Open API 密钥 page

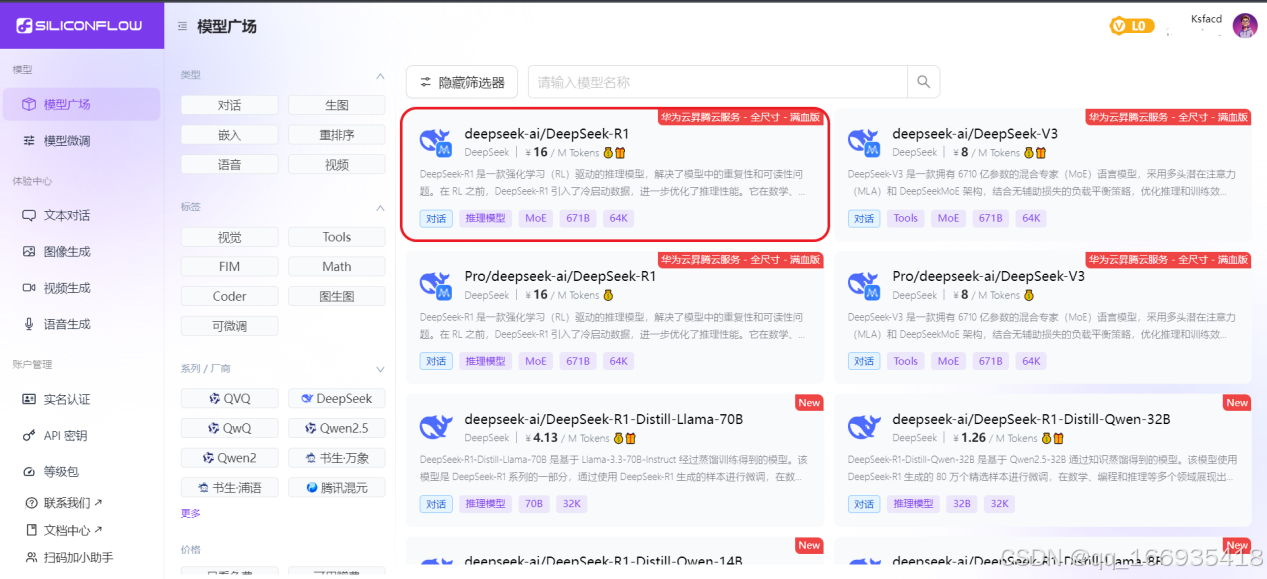(81, 435)
